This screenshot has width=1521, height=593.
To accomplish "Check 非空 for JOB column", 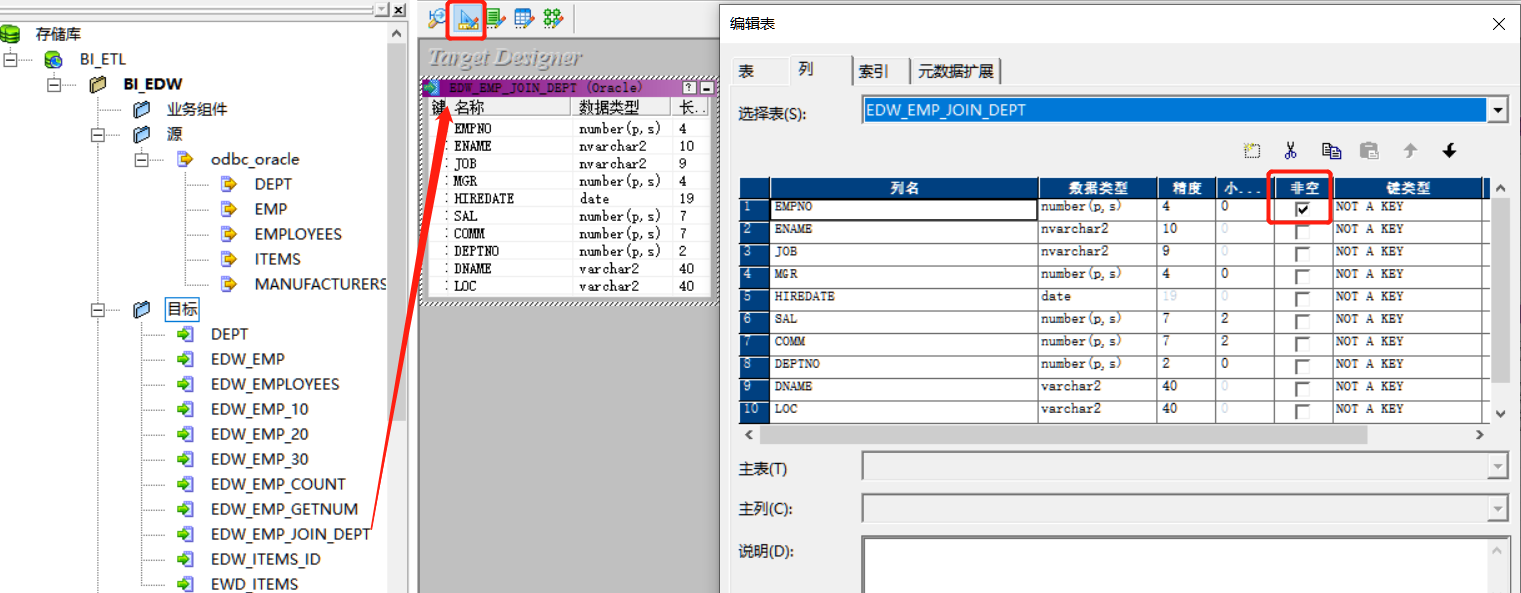I will pyautogui.click(x=1302, y=254).
